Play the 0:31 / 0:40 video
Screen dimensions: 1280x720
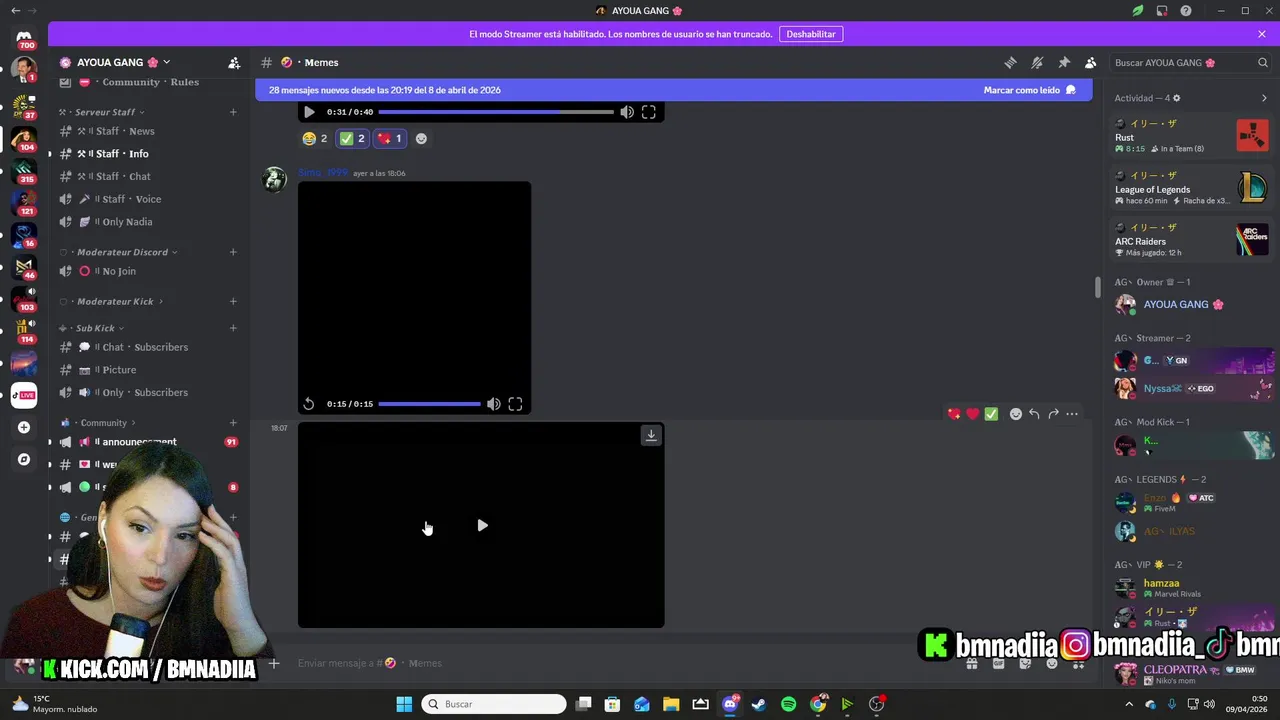click(309, 112)
